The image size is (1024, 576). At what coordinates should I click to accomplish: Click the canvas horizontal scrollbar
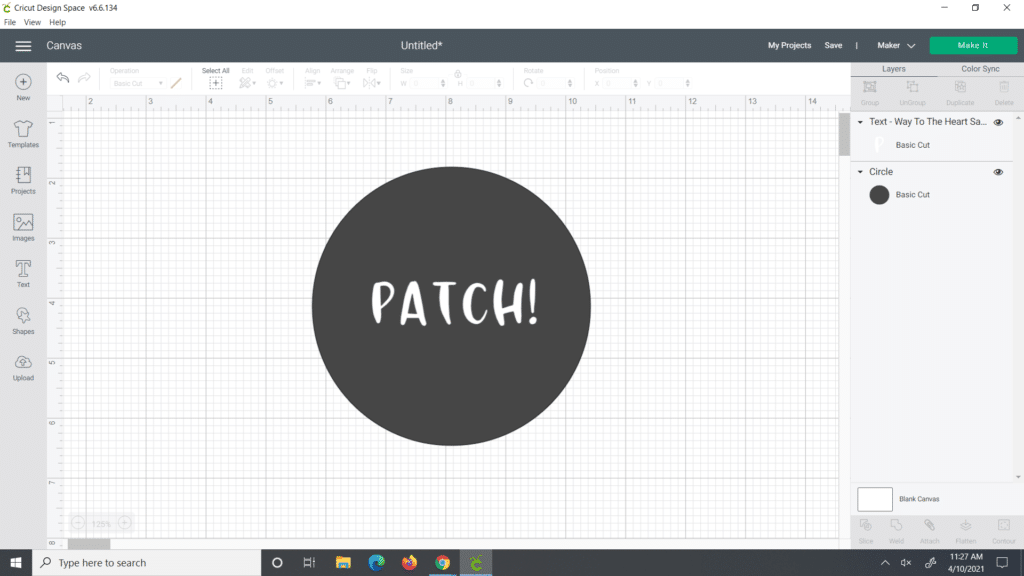tap(89, 544)
